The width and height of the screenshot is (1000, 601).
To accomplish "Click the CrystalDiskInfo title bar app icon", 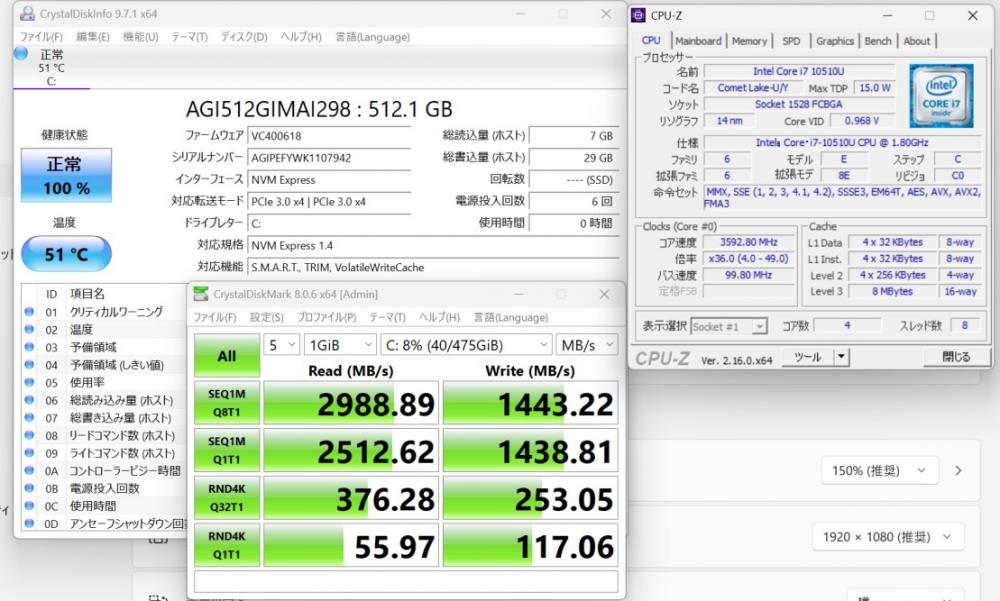I will point(27,13).
